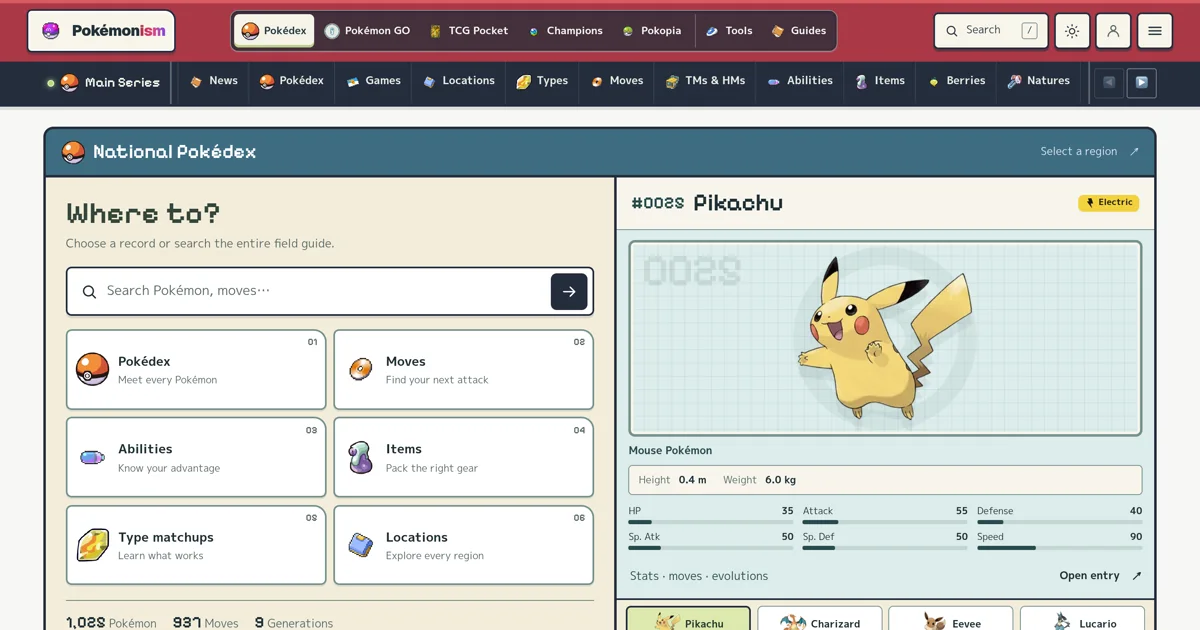Screen dimensions: 1200x630
Task: Open the Pokopia section
Action: (x=651, y=31)
